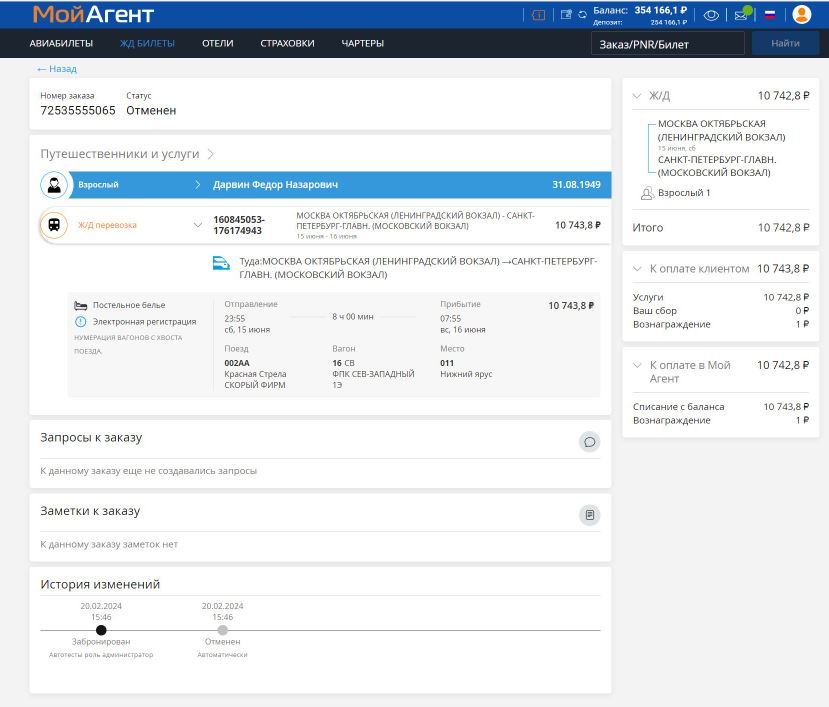Click the electronic registration info icon
Screen dimensions: 829x707
[81, 321]
